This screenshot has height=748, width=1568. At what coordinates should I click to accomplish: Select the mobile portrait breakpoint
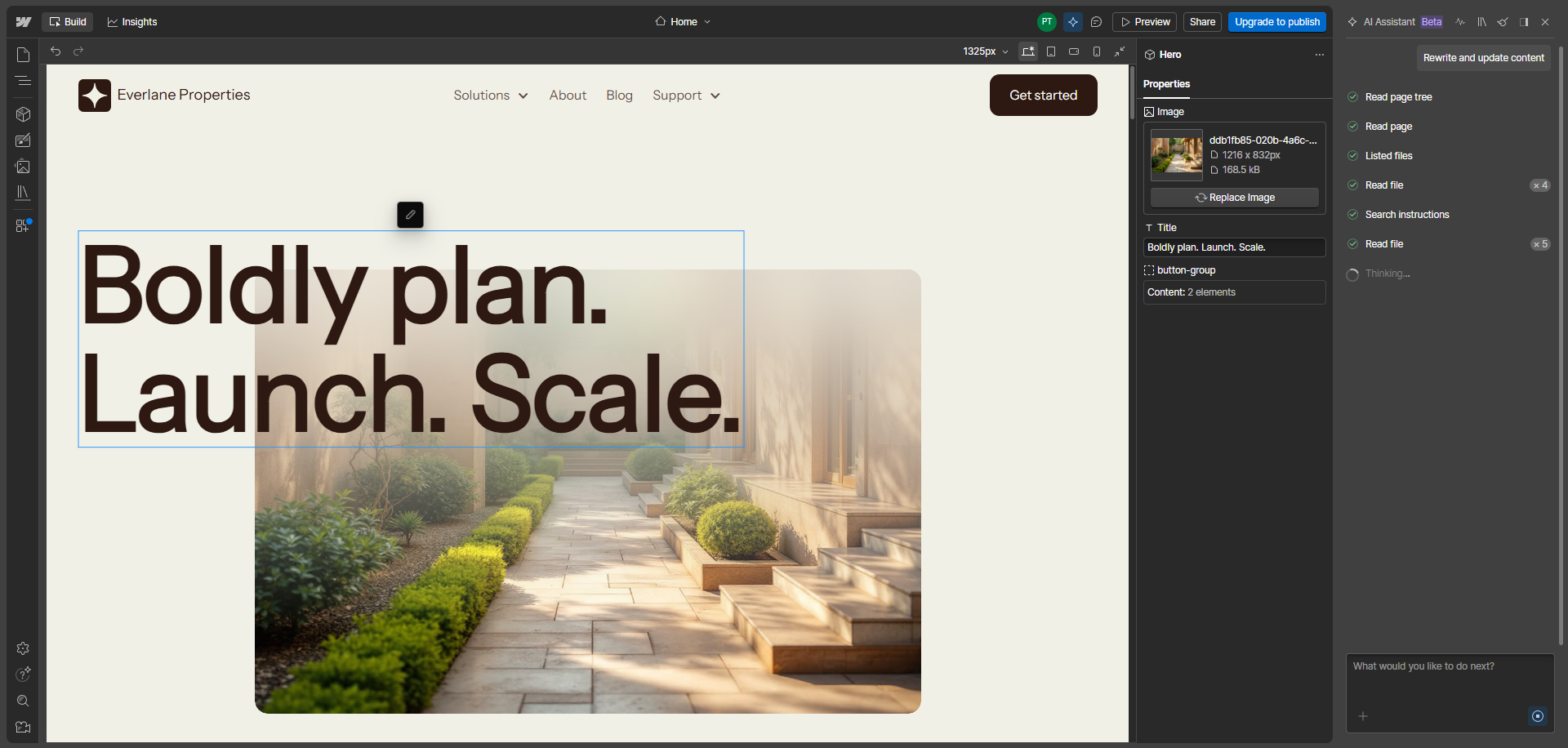[1097, 51]
